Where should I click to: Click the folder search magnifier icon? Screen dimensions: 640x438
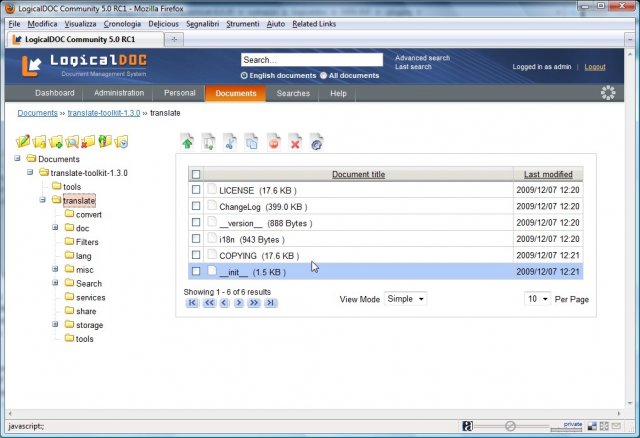point(73,142)
